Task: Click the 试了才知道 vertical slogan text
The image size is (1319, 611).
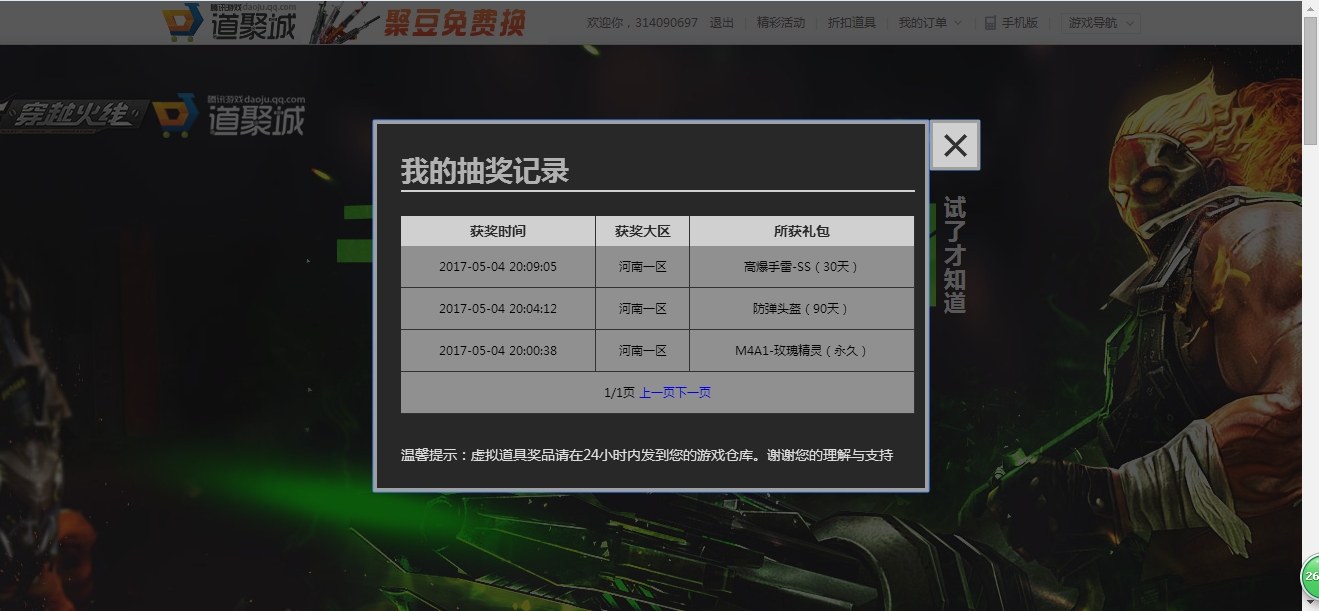Action: coord(956,255)
